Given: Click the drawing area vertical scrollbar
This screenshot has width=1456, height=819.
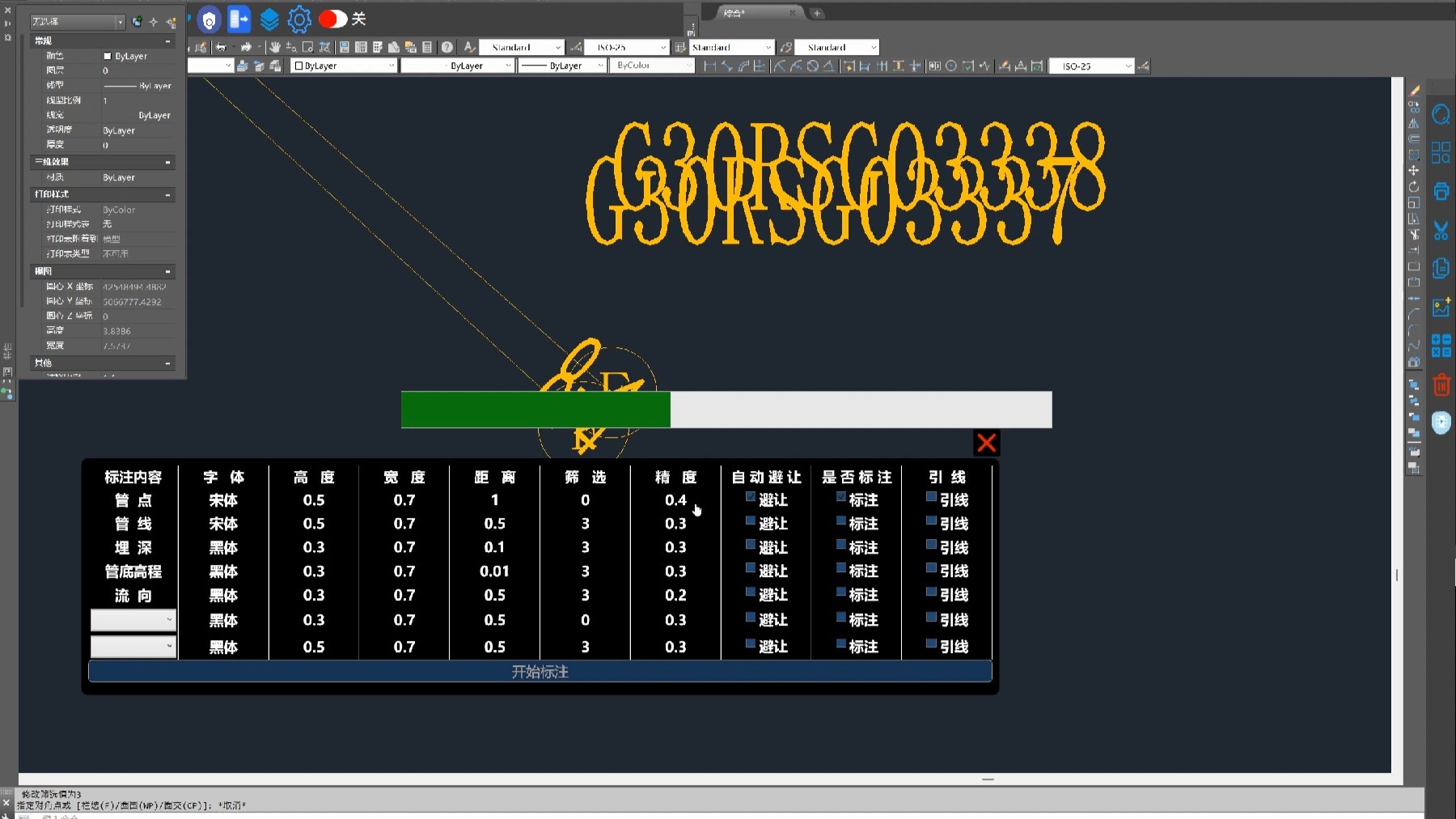Looking at the screenshot, I should coord(1397,425).
